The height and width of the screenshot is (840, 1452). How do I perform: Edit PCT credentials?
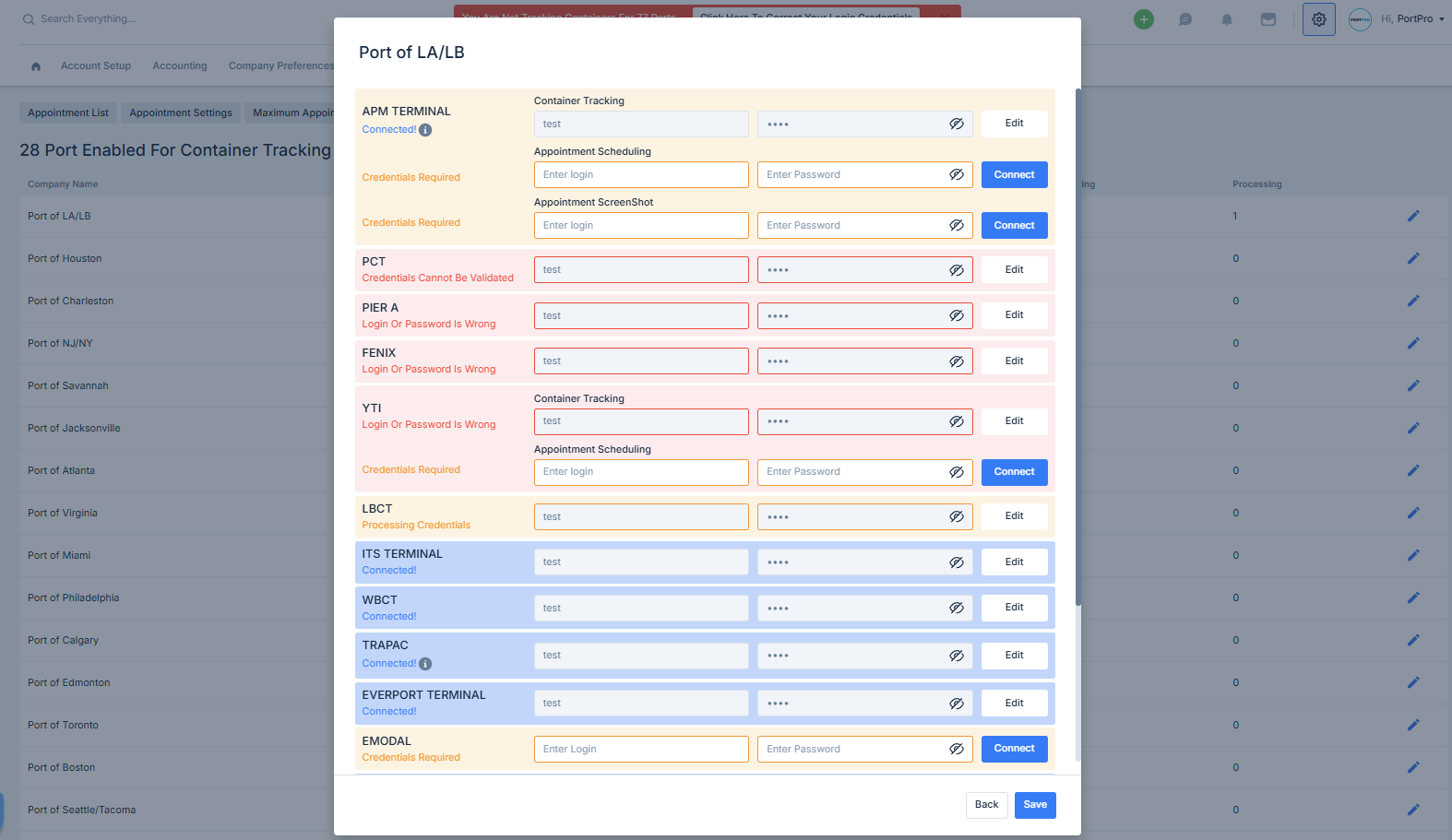pyautogui.click(x=1014, y=270)
